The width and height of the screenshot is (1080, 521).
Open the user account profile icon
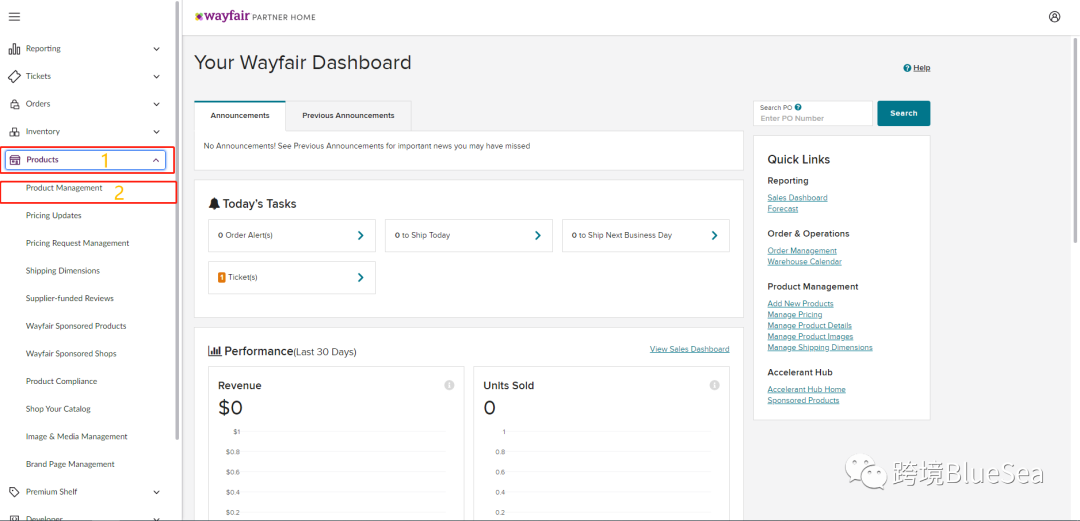1055,17
